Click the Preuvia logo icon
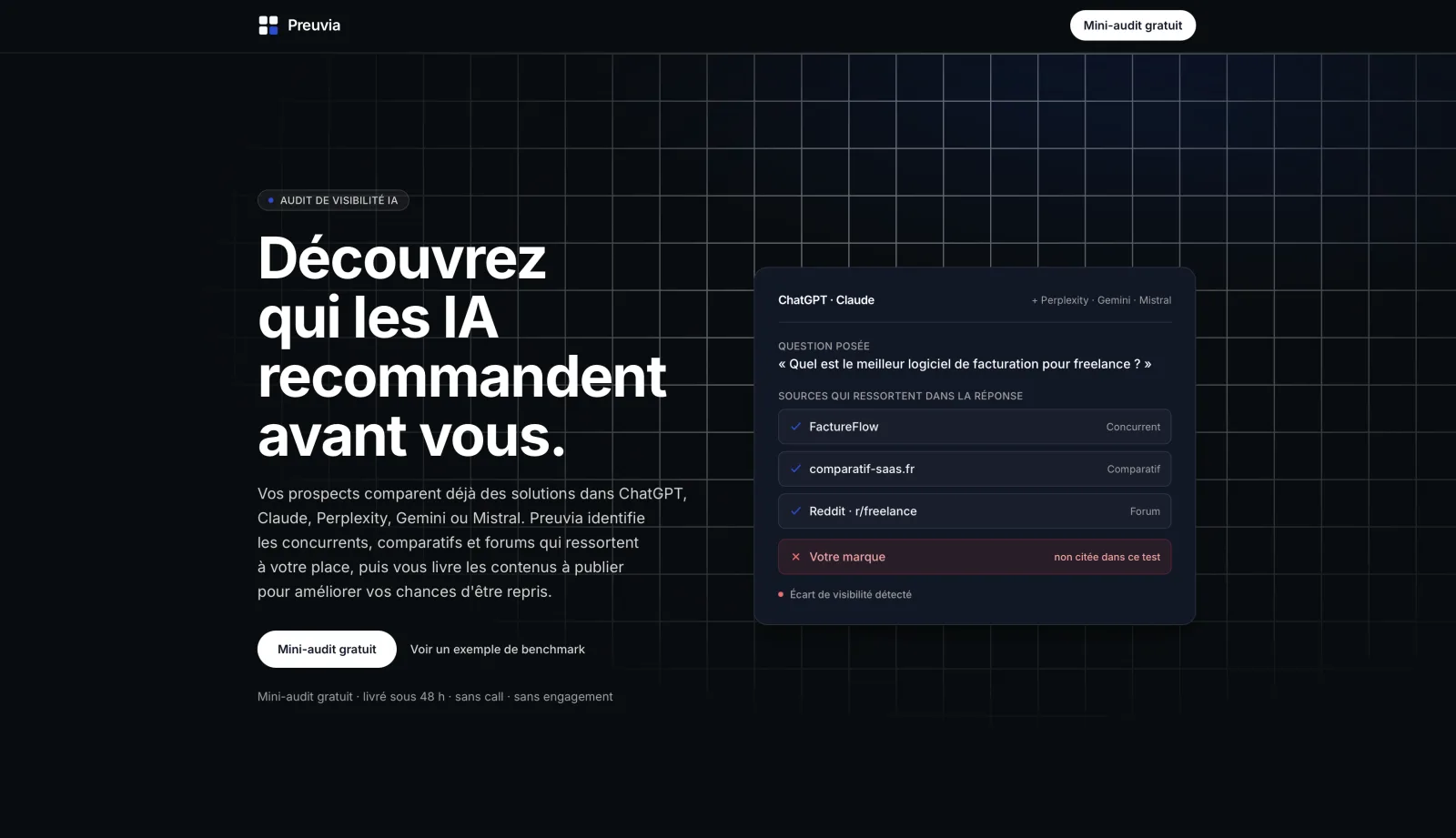1456x838 pixels. [x=268, y=25]
